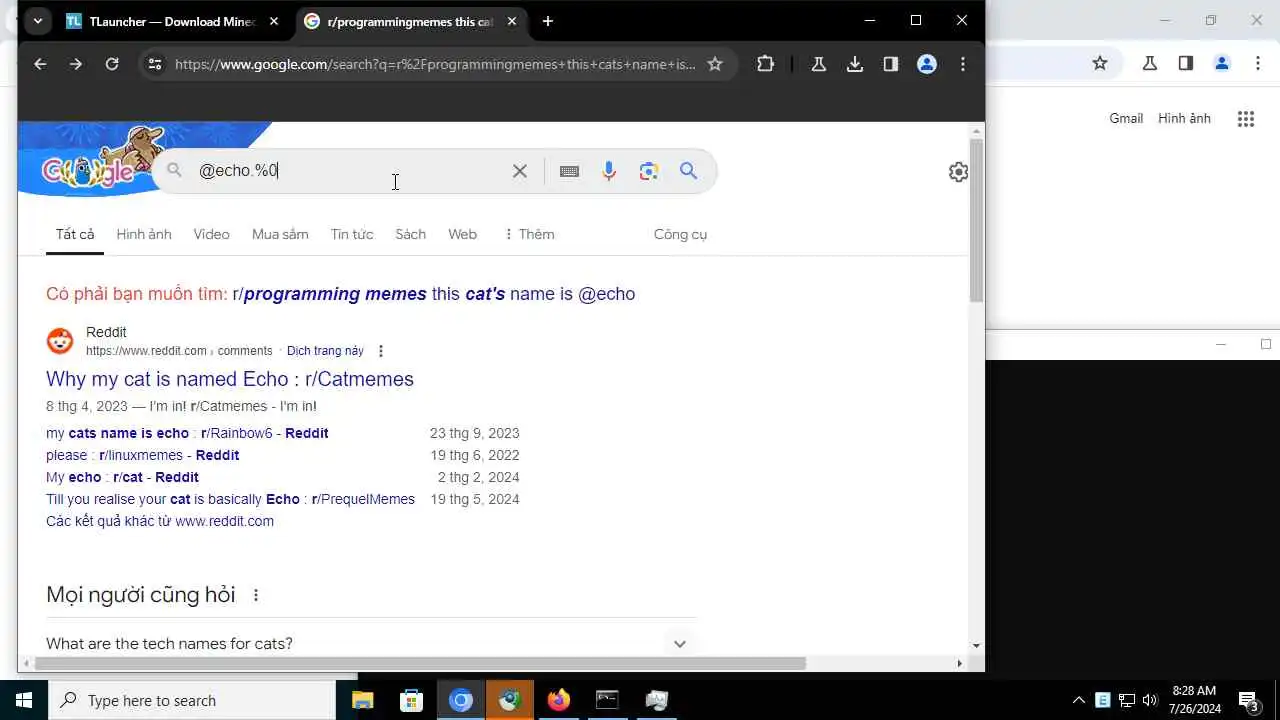Close the r/programmingmemes search tab
This screenshot has width=1280, height=720.
click(512, 21)
